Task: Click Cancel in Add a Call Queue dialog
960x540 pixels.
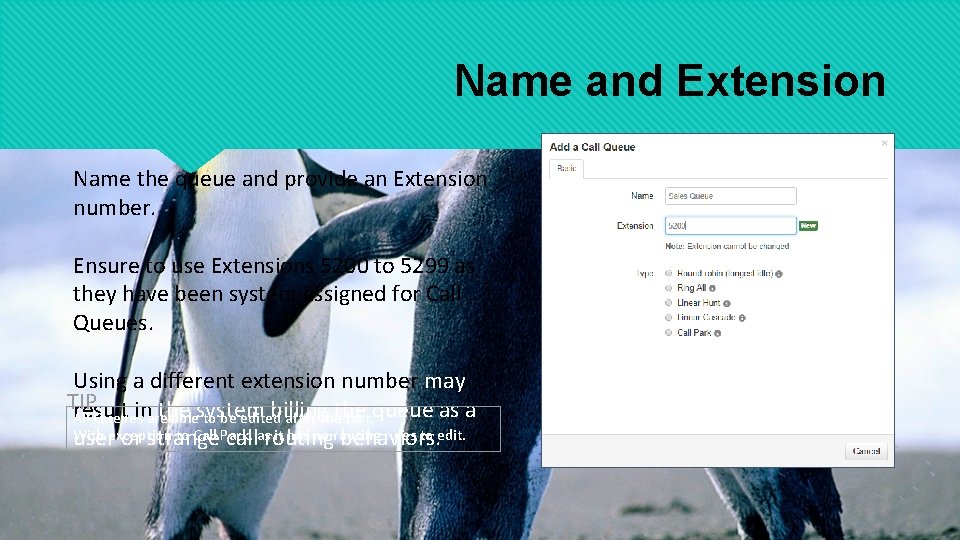Action: click(866, 451)
